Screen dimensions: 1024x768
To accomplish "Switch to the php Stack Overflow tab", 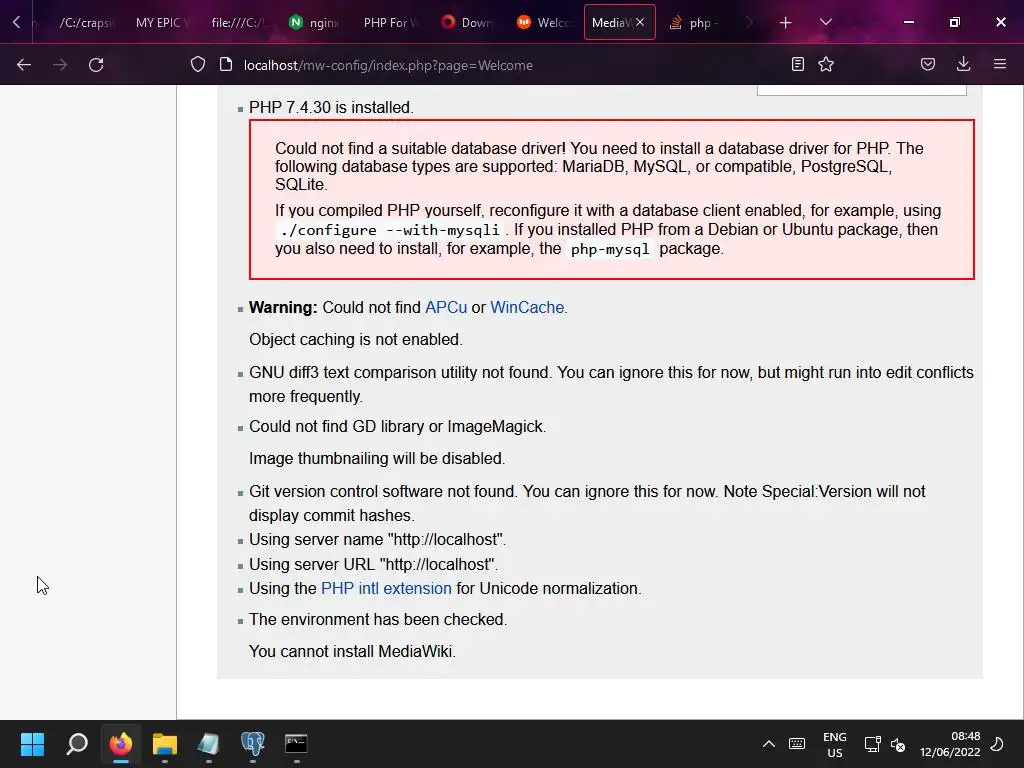I will click(696, 23).
